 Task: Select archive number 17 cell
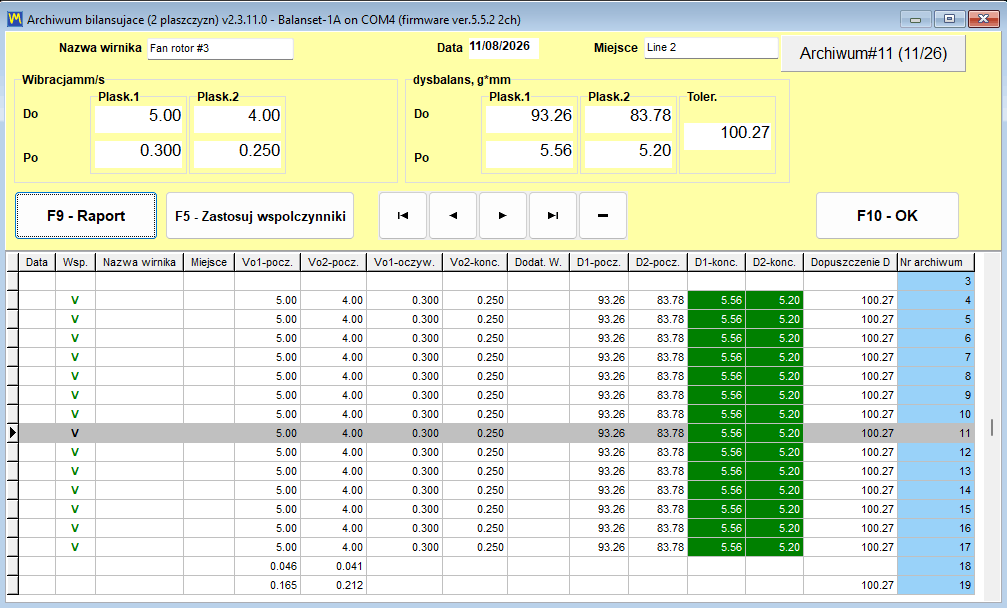coord(936,547)
